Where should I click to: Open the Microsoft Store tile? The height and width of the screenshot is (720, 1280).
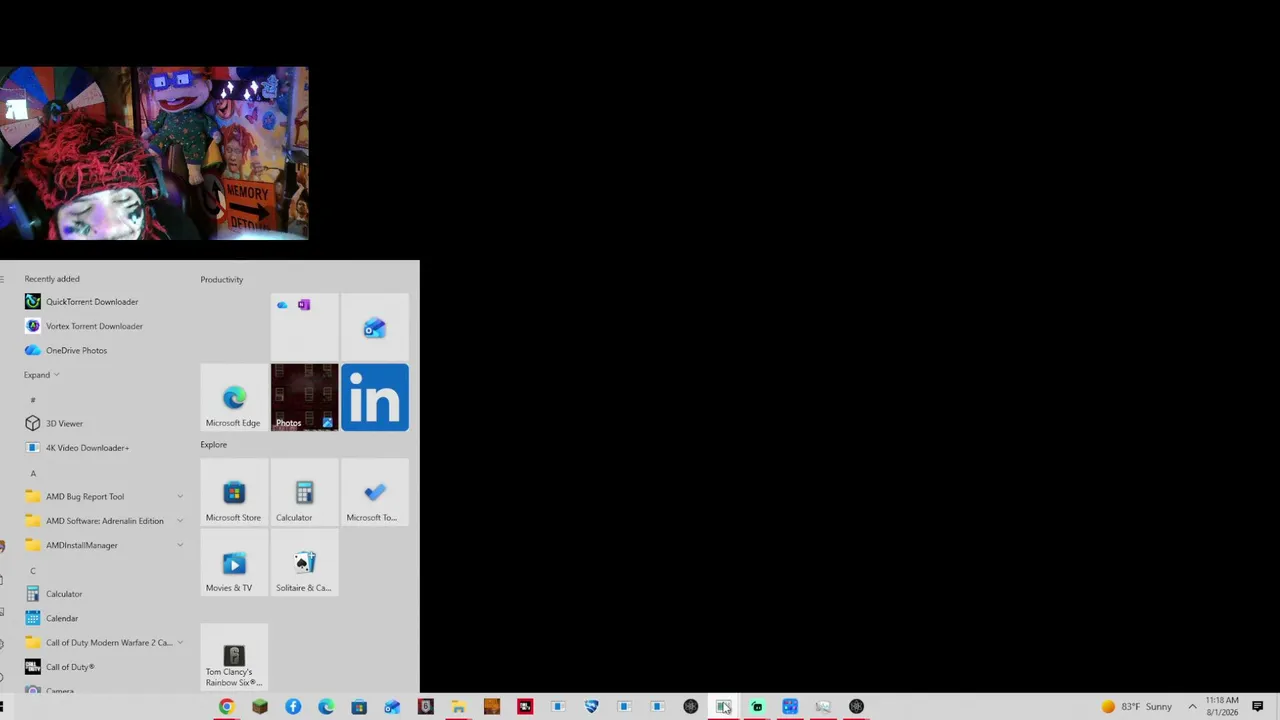[x=234, y=492]
